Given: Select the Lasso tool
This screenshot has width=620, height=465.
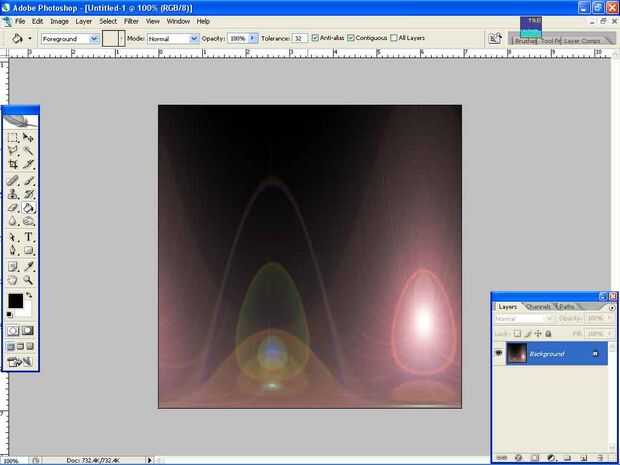Looking at the screenshot, I should click(13, 150).
